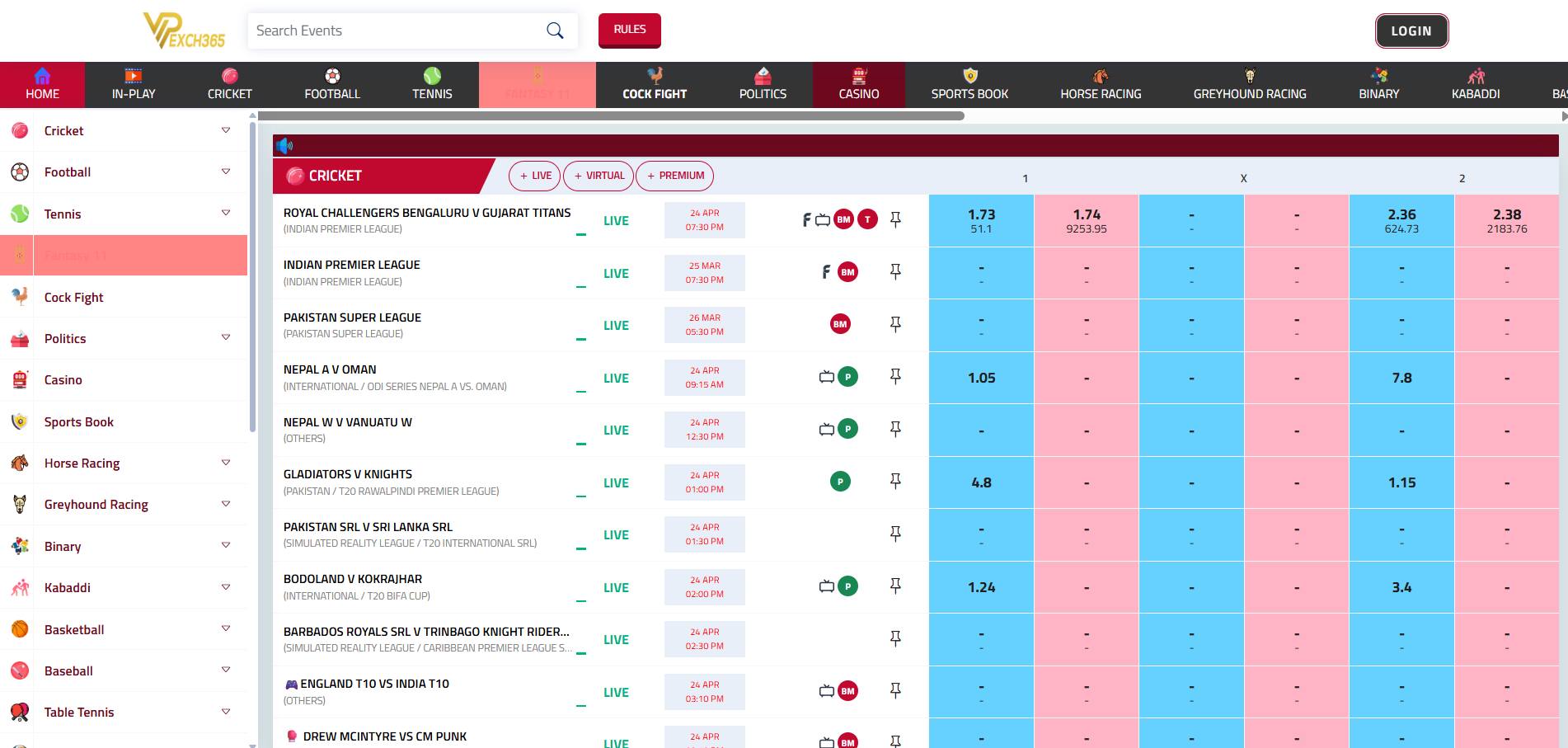The height and width of the screenshot is (748, 1568).
Task: Expand the Greyhound Racing sidebar section
Action: [x=226, y=504]
